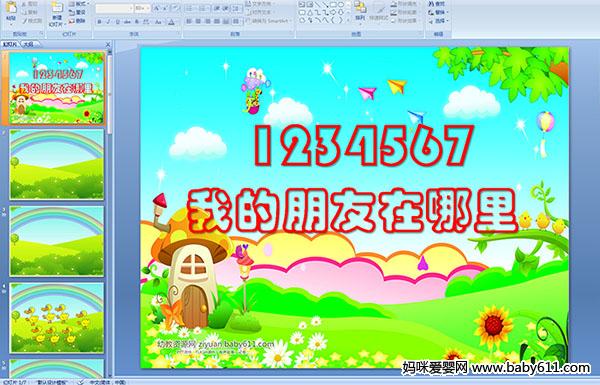
Task: Click the Paste clipboard icon
Action: tap(11, 8)
